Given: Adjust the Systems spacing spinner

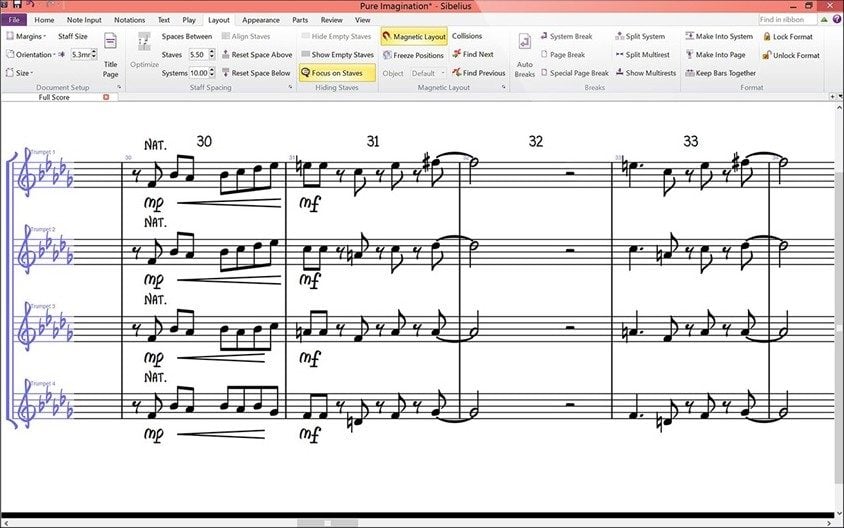Looking at the screenshot, I should click(x=212, y=73).
